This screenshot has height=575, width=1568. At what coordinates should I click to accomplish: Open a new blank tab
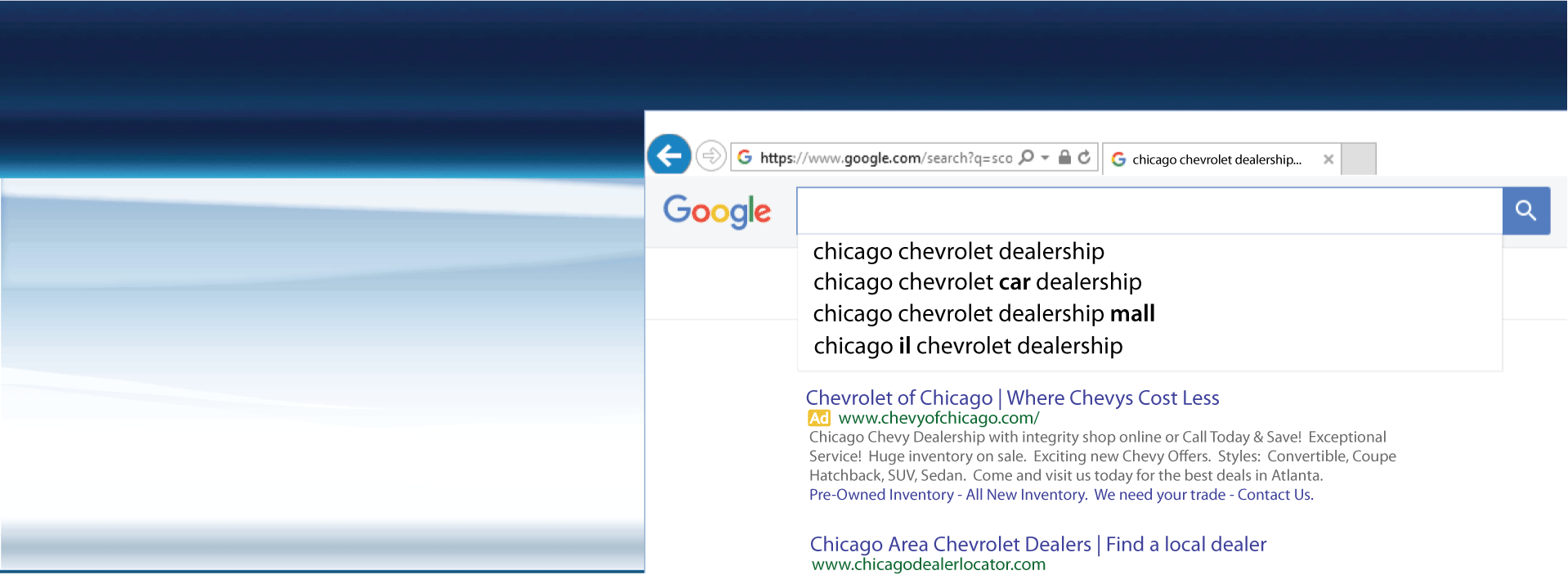point(1359,159)
